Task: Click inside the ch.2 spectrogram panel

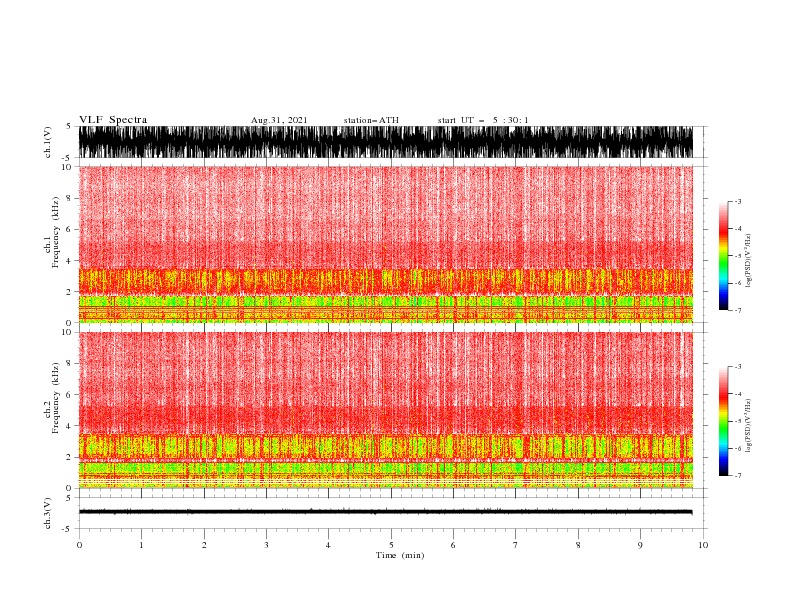Action: coord(386,410)
